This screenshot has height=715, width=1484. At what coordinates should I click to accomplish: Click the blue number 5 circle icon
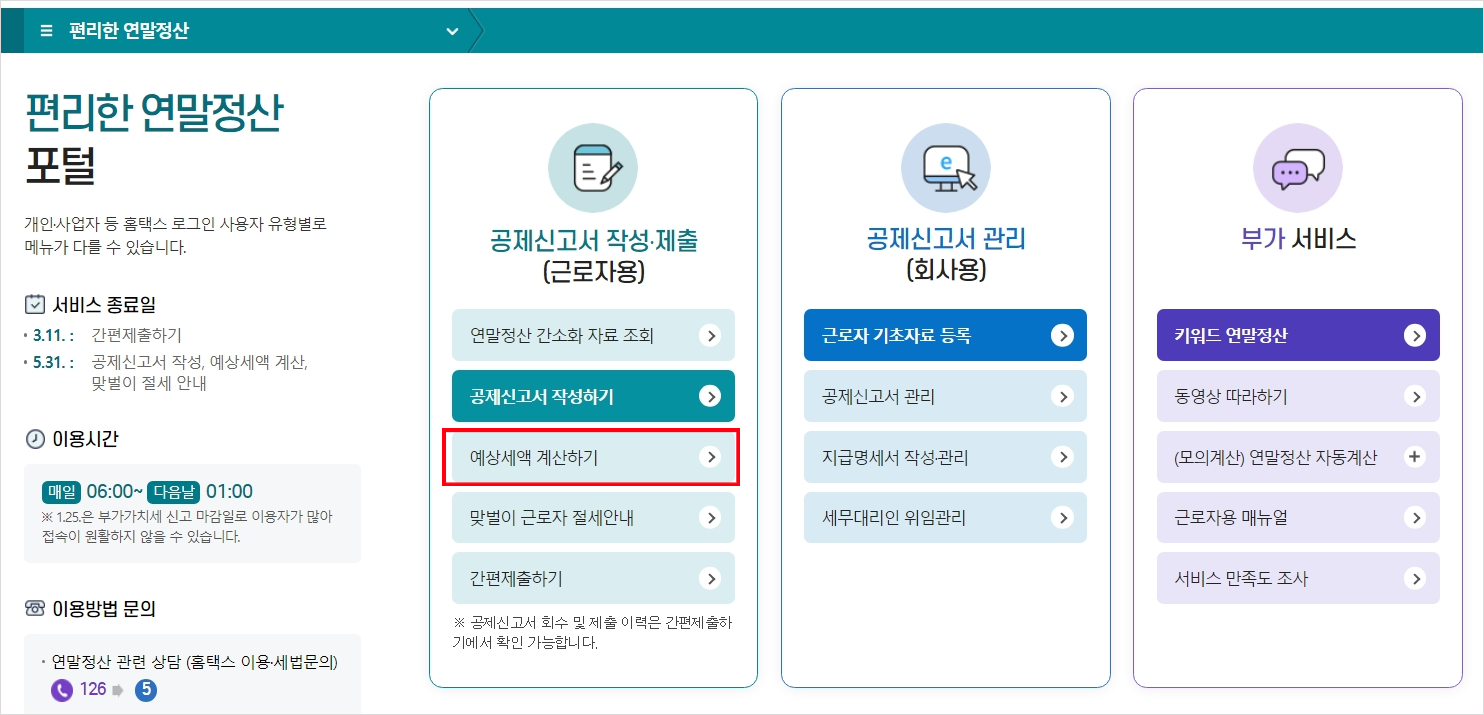tap(146, 690)
